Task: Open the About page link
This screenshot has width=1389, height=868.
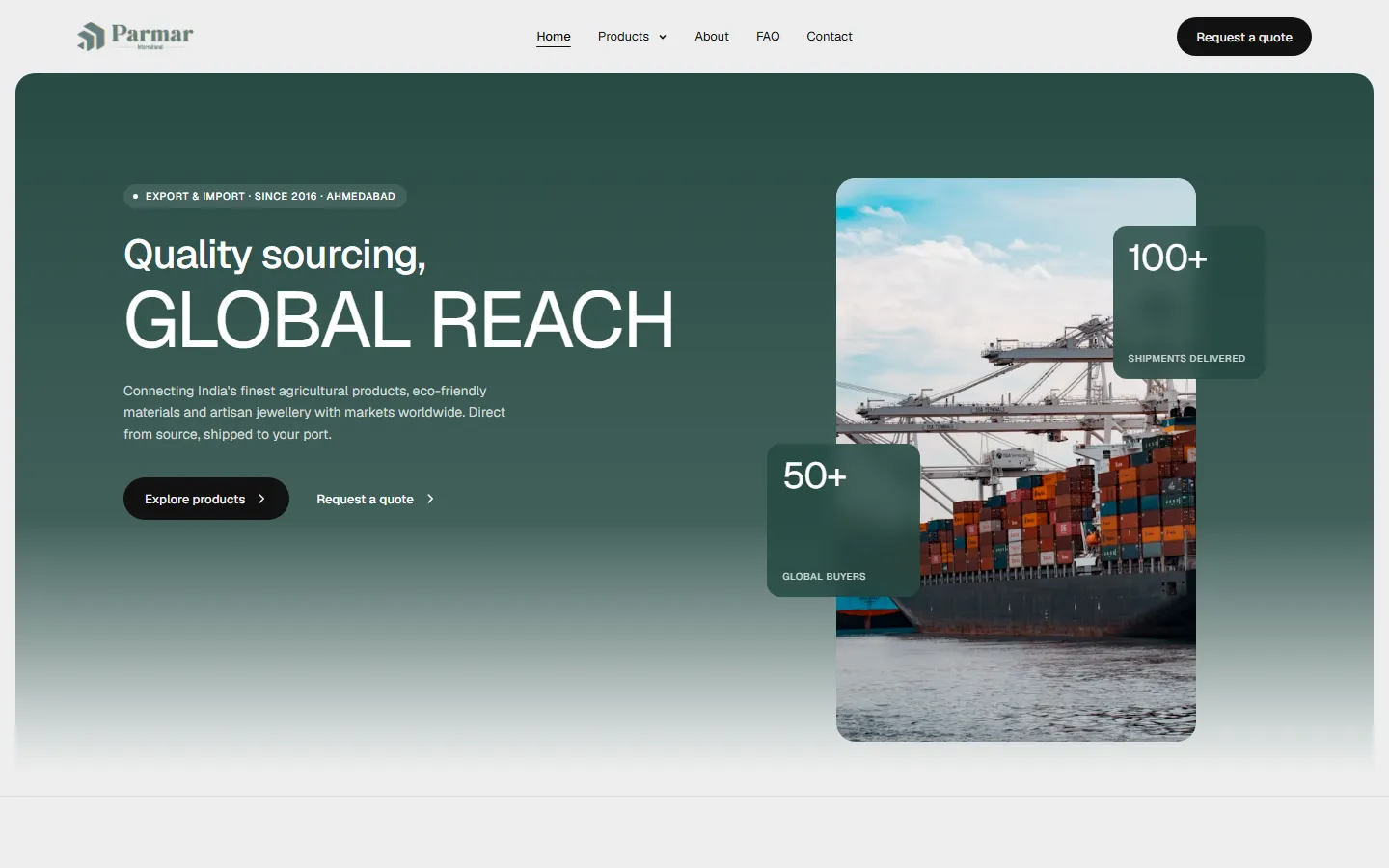Action: pos(712,37)
